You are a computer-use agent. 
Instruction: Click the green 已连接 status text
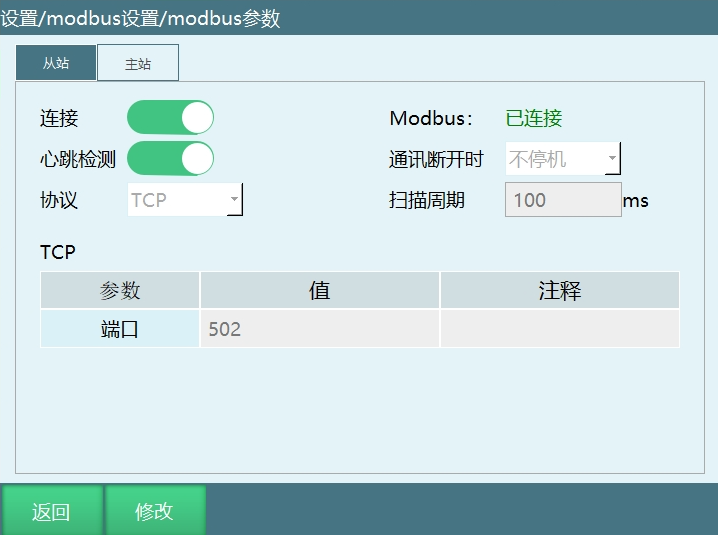coord(534,118)
